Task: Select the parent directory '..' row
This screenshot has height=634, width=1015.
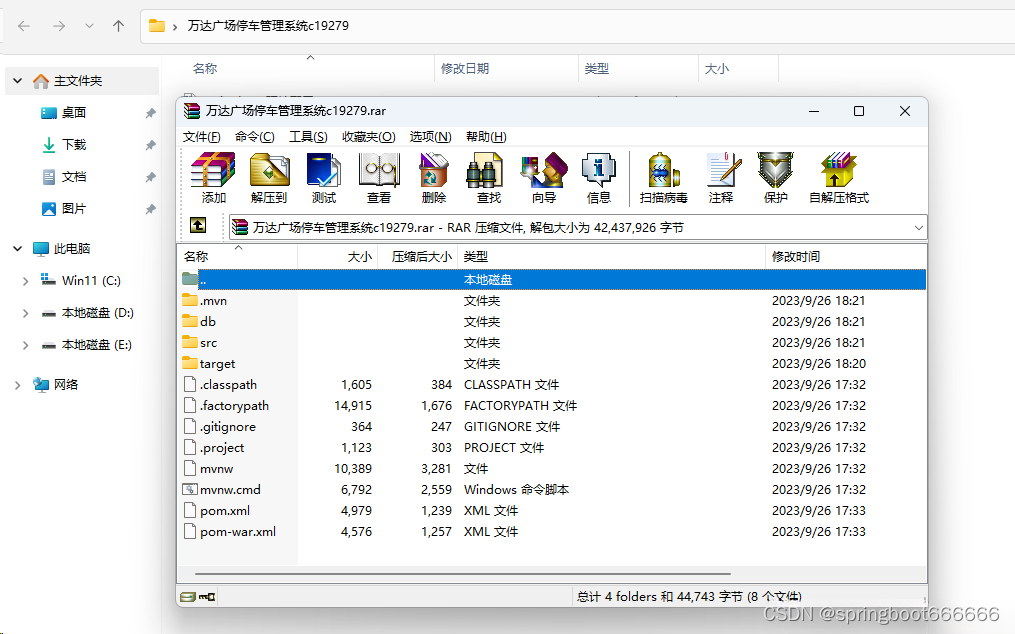Action: [552, 279]
